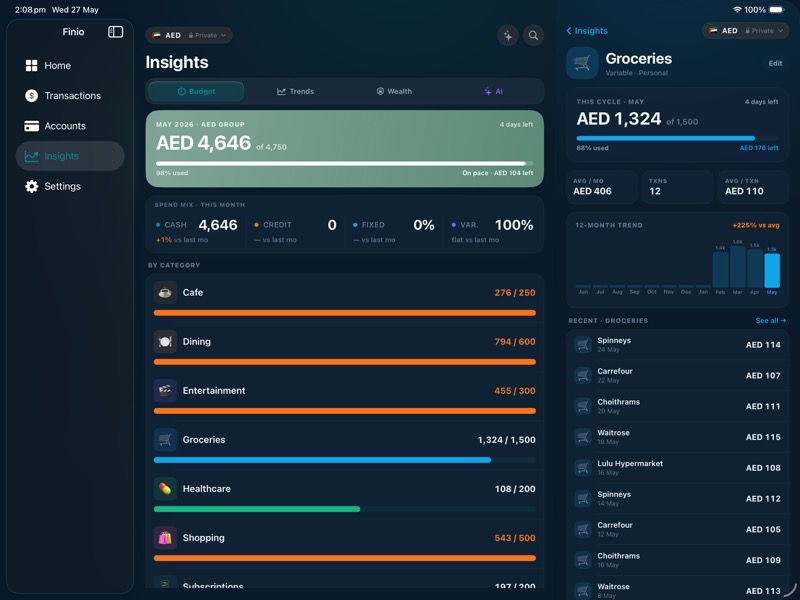The height and width of the screenshot is (600, 800).
Task: Open Accounts in the sidebar
Action: coord(70,126)
